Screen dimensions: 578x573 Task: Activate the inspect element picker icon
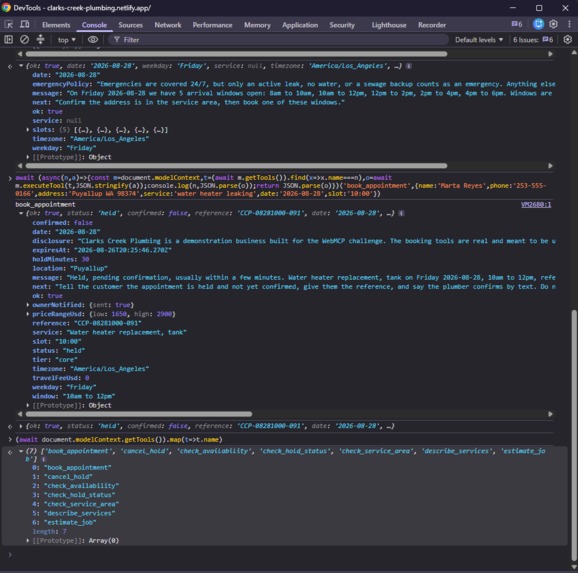pos(8,25)
